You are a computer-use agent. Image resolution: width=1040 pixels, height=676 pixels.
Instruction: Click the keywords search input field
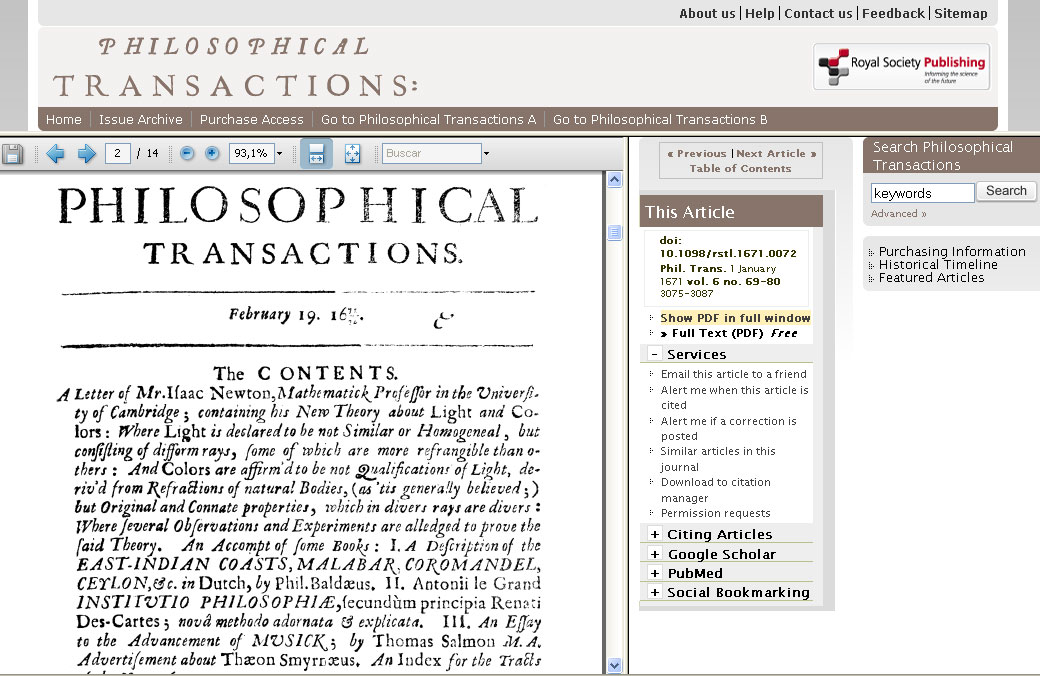[x=922, y=193]
